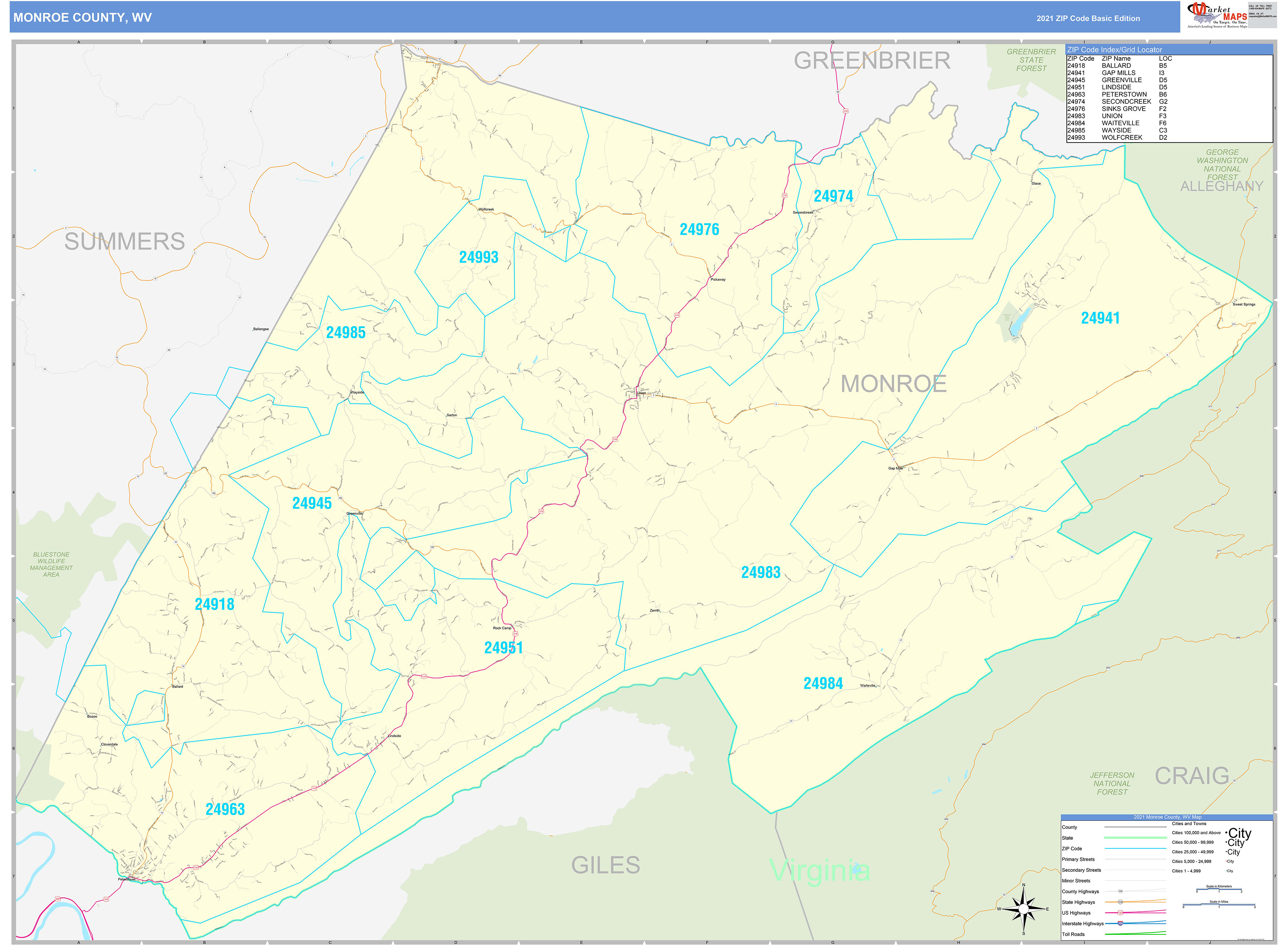
Task: Click the 24945 ZIP label on the map
Action: (x=312, y=503)
